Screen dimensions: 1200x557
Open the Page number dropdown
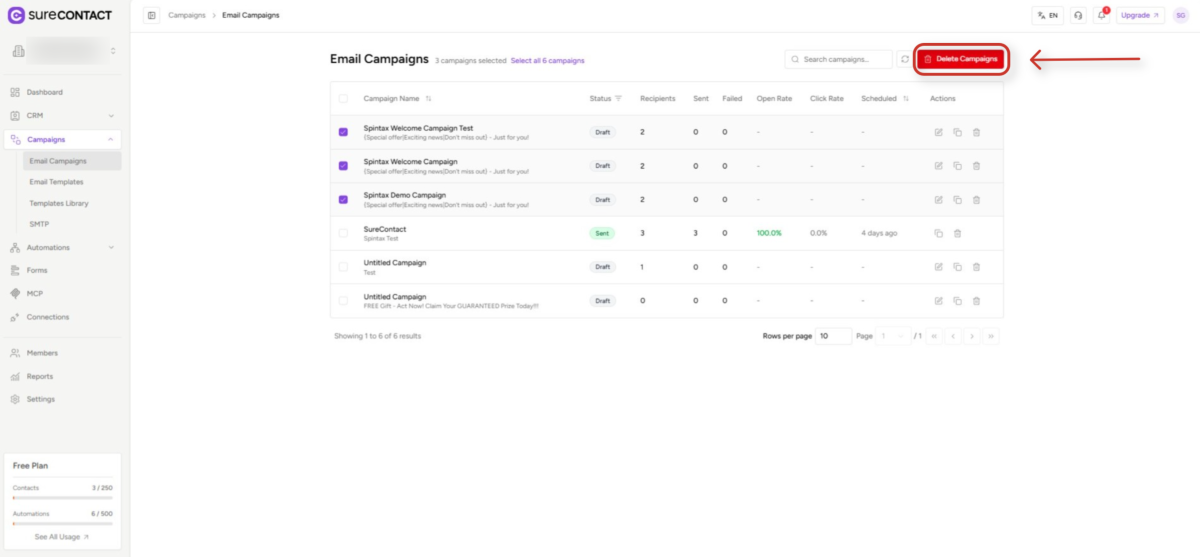(892, 336)
